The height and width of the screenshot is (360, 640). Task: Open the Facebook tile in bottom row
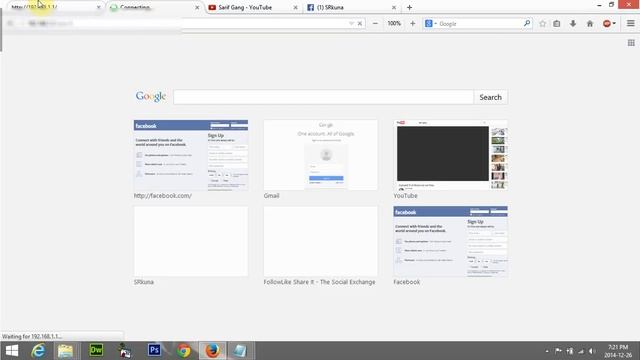(x=451, y=241)
